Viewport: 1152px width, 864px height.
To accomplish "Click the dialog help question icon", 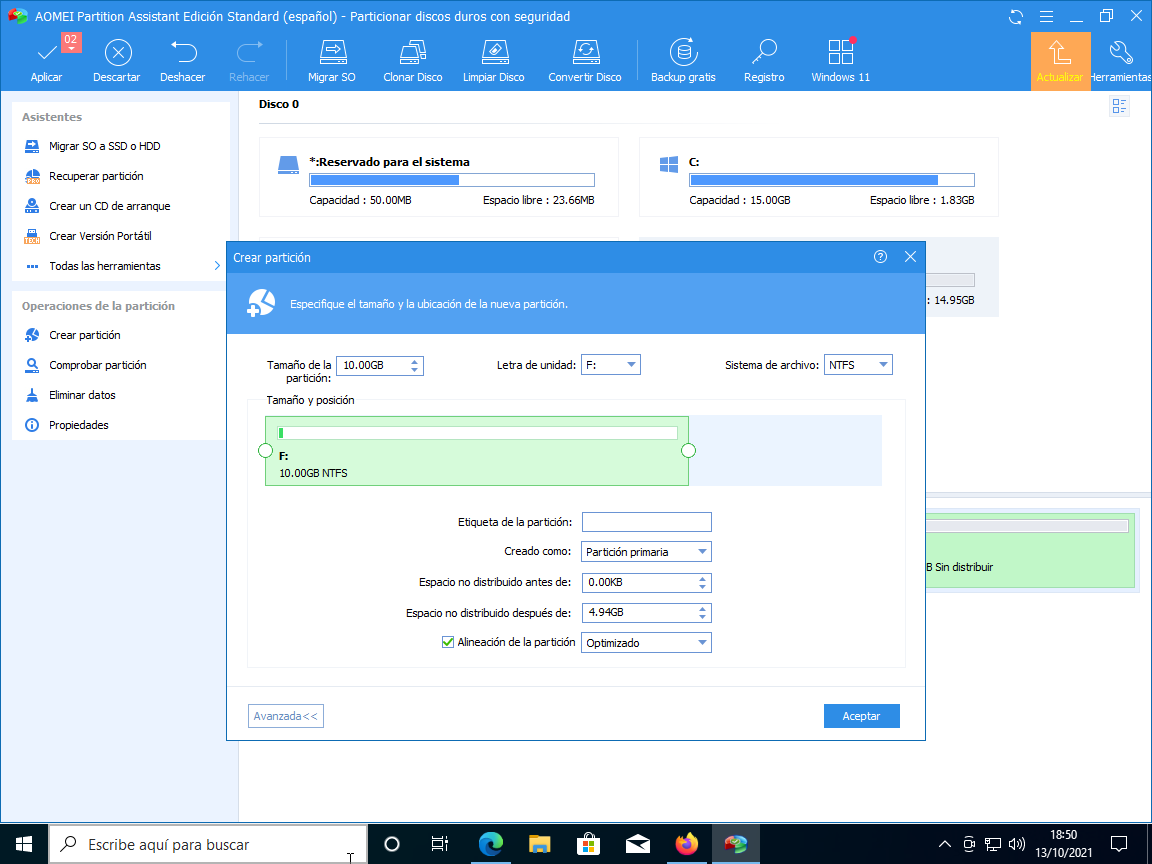I will point(880,256).
